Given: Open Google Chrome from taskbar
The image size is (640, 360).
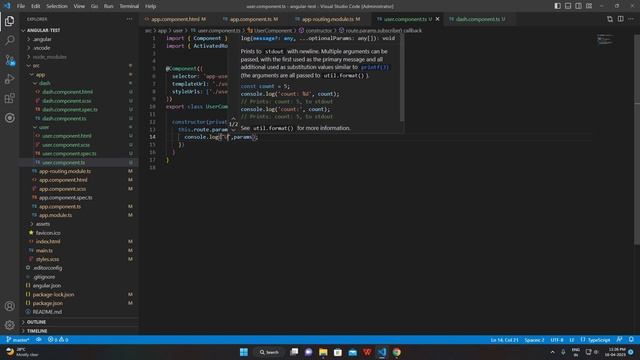Looking at the screenshot, I should click(397, 352).
